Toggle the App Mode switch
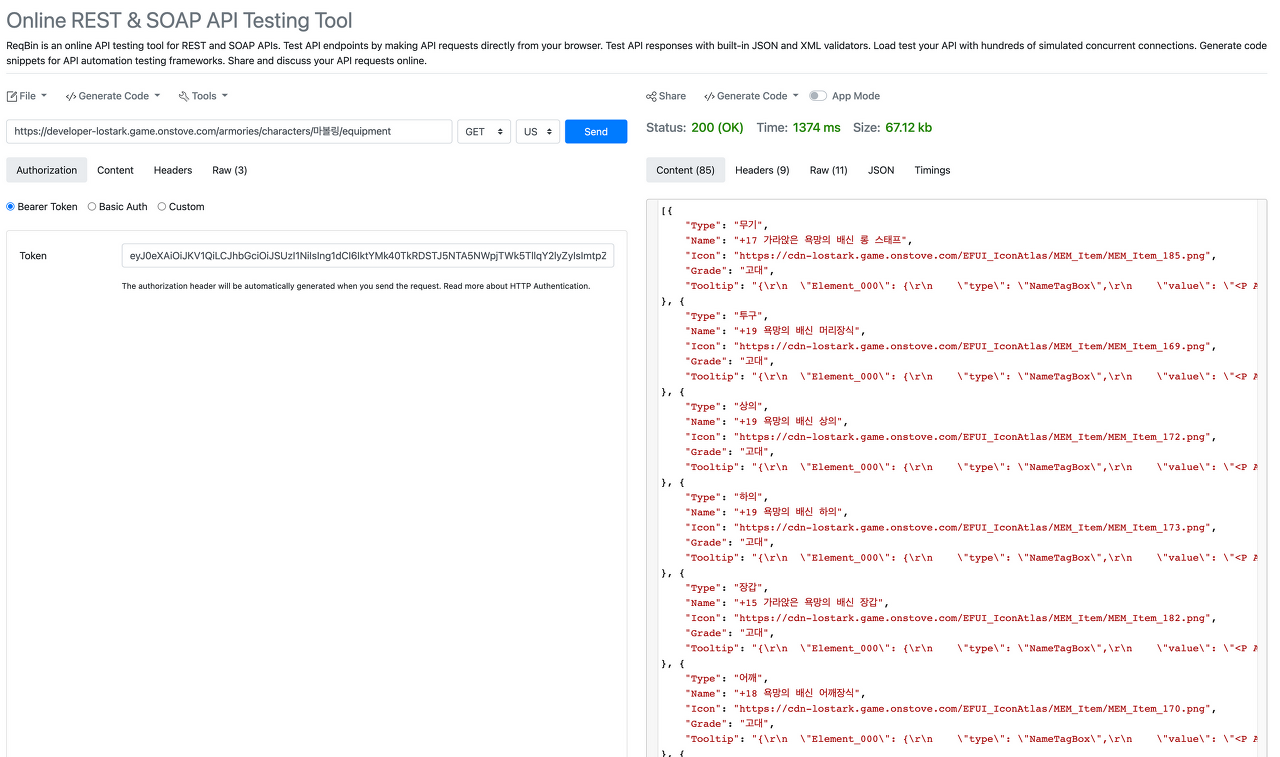The height and width of the screenshot is (757, 1280). pyautogui.click(x=818, y=96)
